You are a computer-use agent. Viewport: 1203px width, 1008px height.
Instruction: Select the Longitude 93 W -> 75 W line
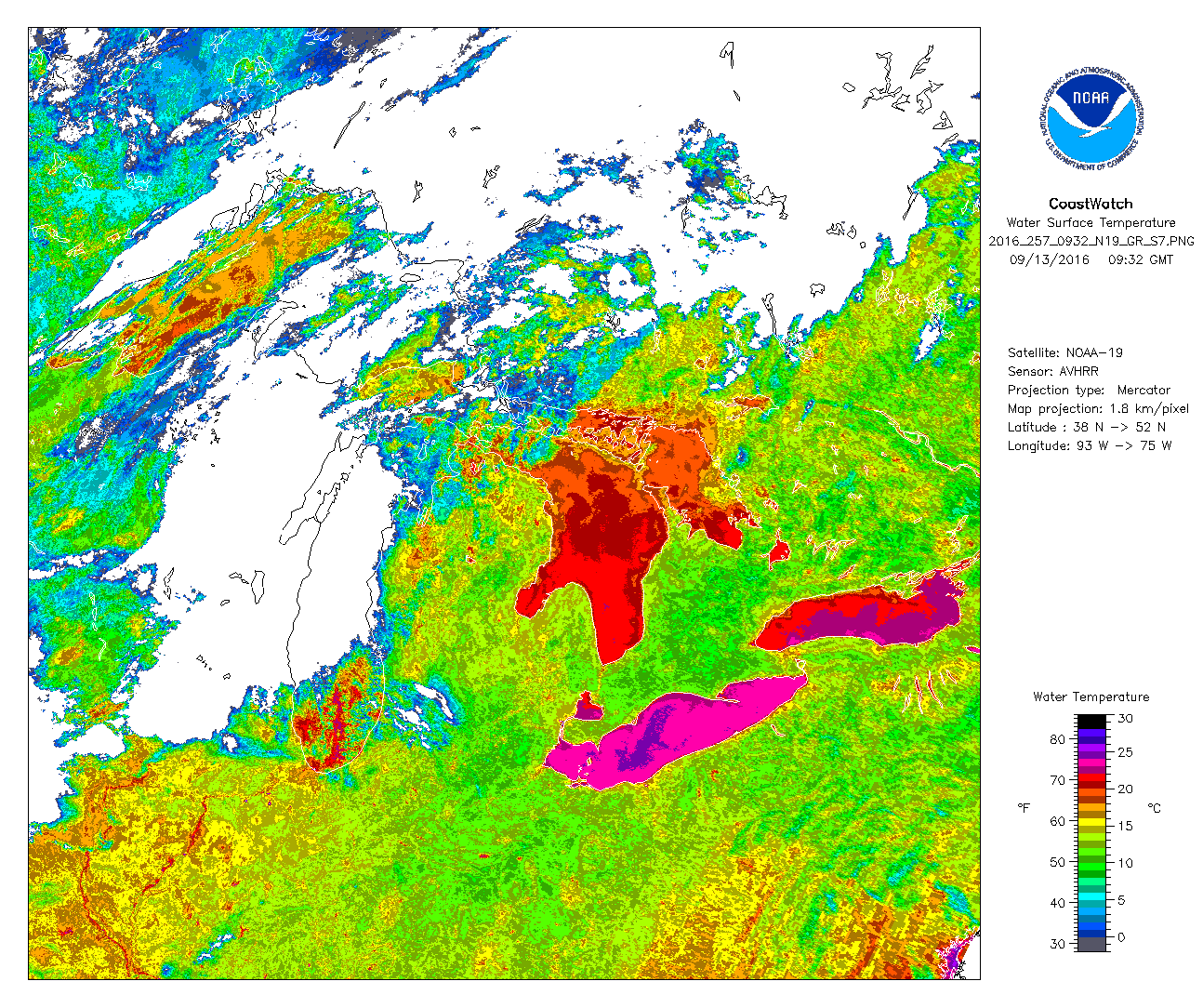pyautogui.click(x=1090, y=445)
